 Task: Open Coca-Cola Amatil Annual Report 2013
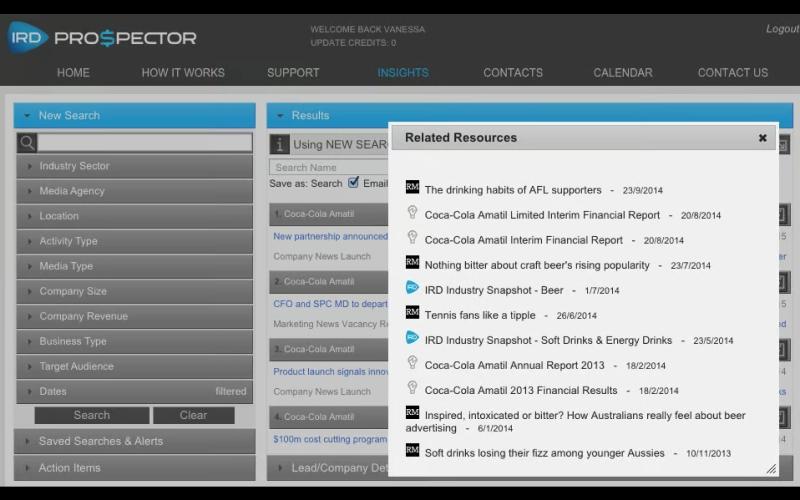[x=514, y=365]
